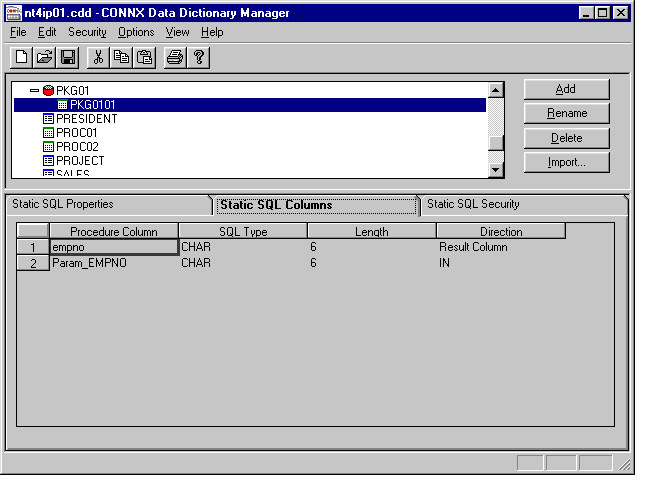The width and height of the screenshot is (646, 482).
Task: Select the PKG0101 tree item
Action: [250, 105]
